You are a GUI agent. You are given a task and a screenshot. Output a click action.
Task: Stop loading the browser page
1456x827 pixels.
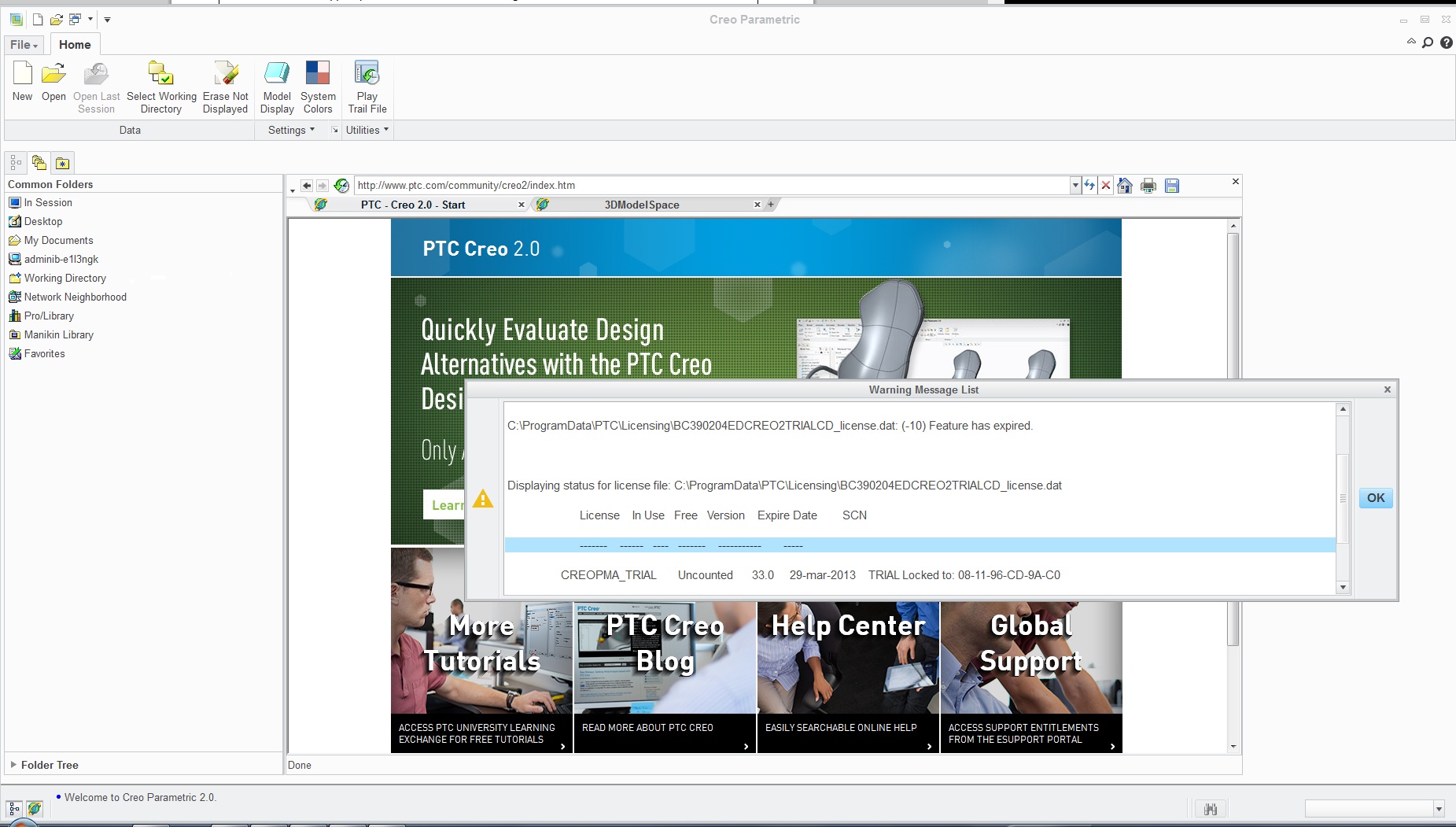pos(1106,186)
